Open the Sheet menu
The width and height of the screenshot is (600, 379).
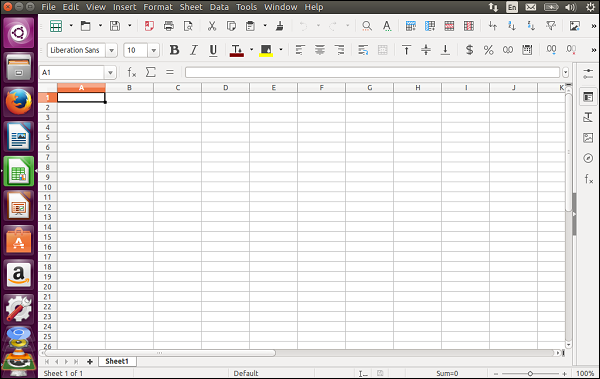(191, 7)
